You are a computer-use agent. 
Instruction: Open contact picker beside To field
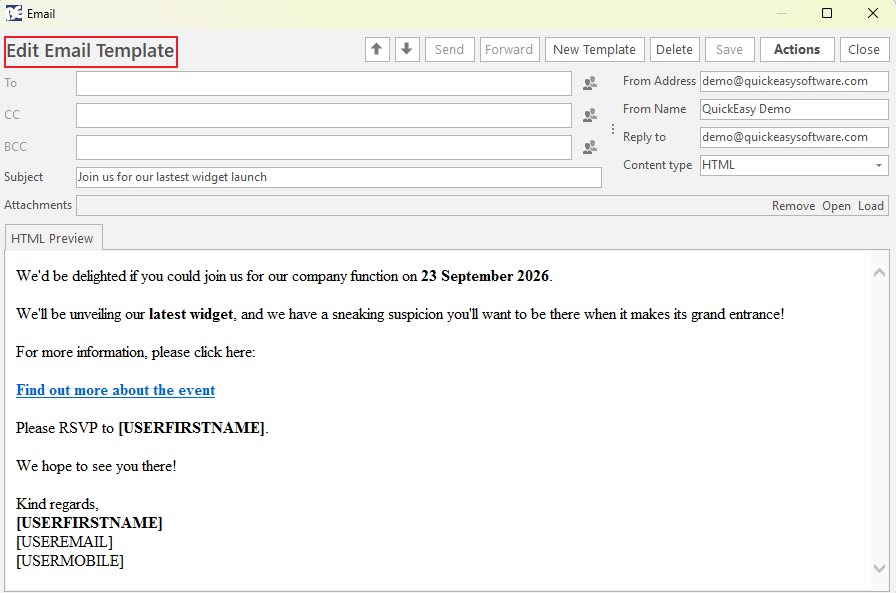point(590,83)
